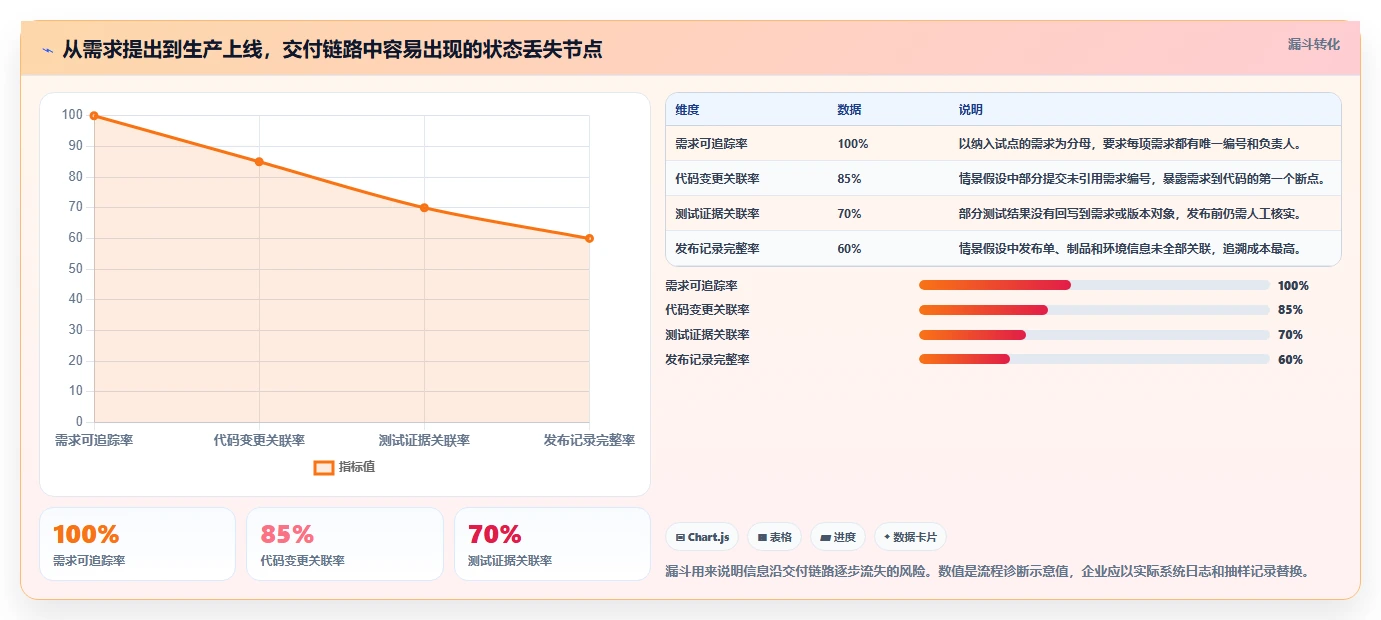Screen dimensions: 1381x620
Task: Click the 代码变更关联率 progress bar
Action: (x=1094, y=310)
